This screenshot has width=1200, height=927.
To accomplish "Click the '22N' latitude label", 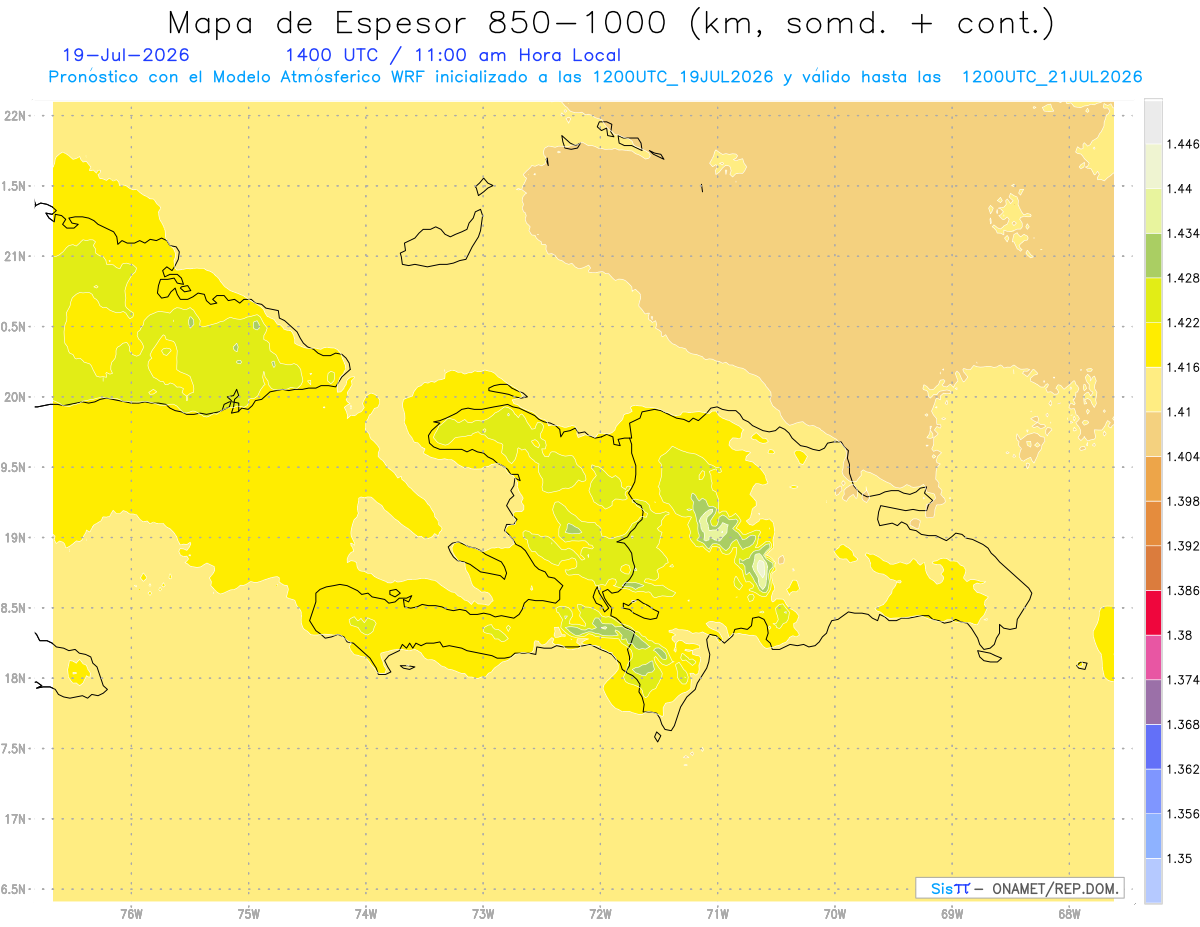I will [x=14, y=115].
